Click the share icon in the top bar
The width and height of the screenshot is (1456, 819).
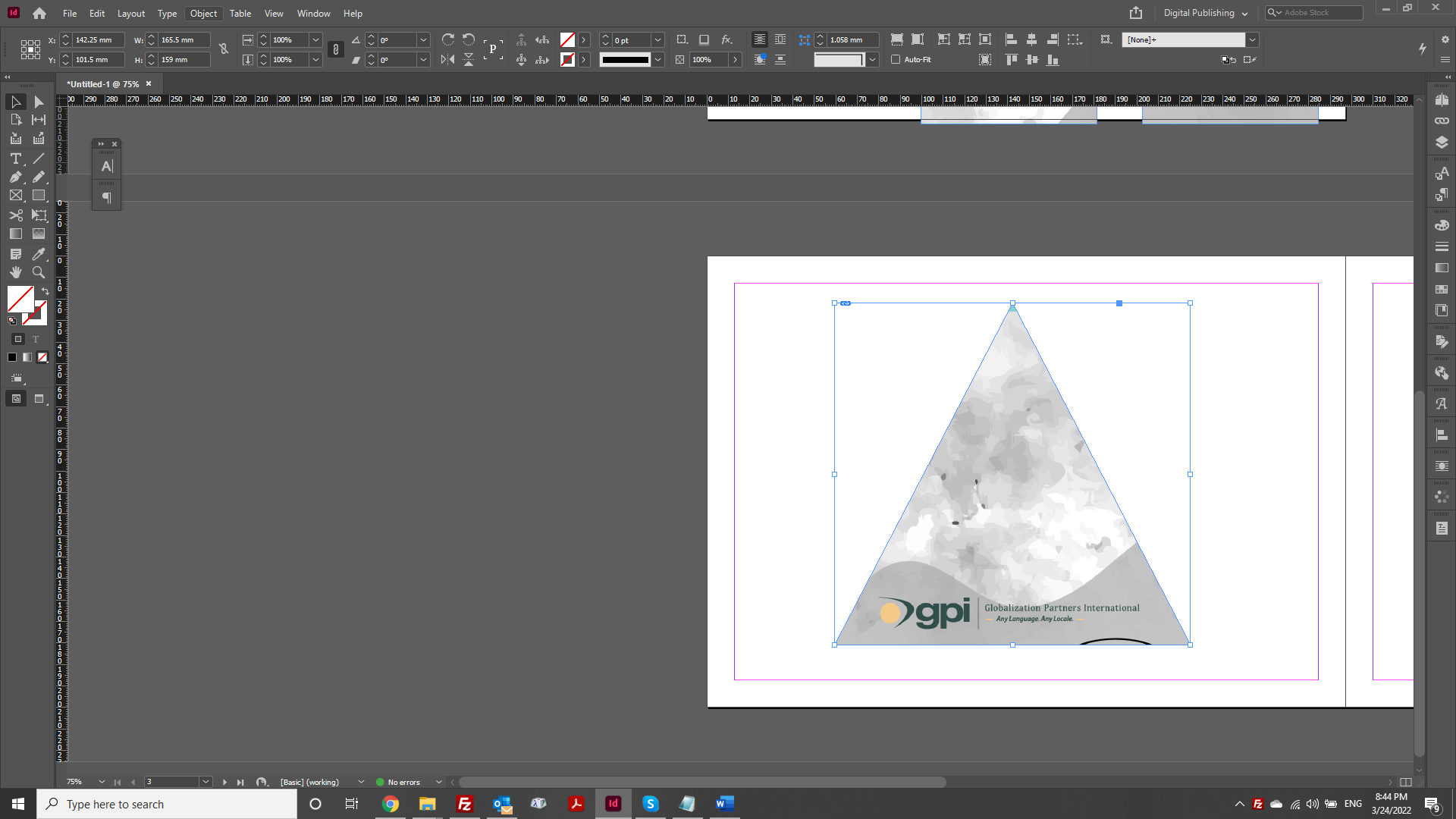click(1135, 13)
